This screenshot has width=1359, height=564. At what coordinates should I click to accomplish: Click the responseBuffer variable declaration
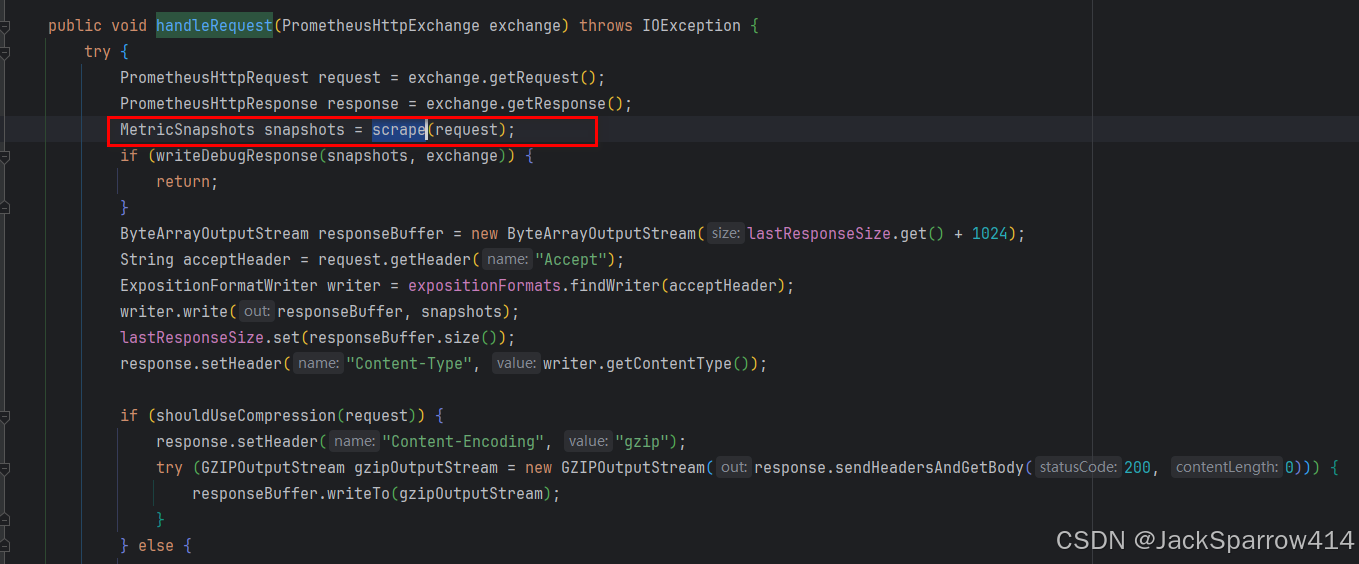(x=381, y=234)
